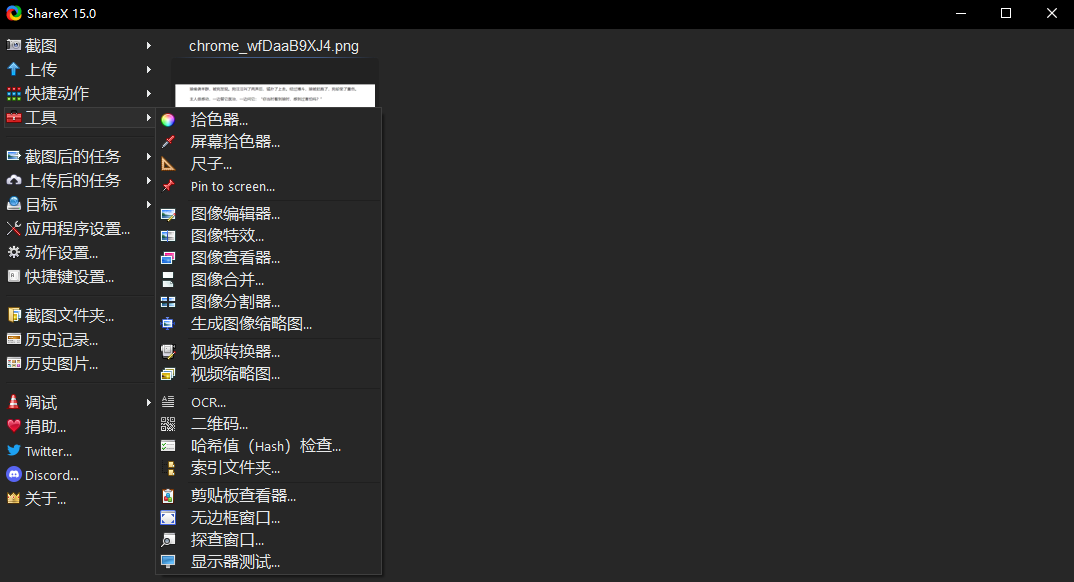Open the ruler (尺子) tool icon

(168, 164)
